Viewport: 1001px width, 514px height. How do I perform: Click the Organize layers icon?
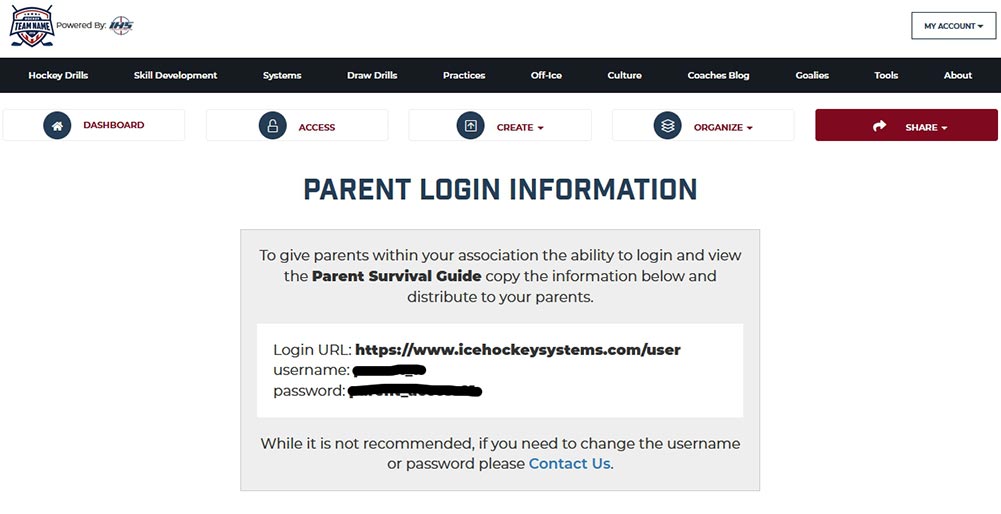[667, 126]
